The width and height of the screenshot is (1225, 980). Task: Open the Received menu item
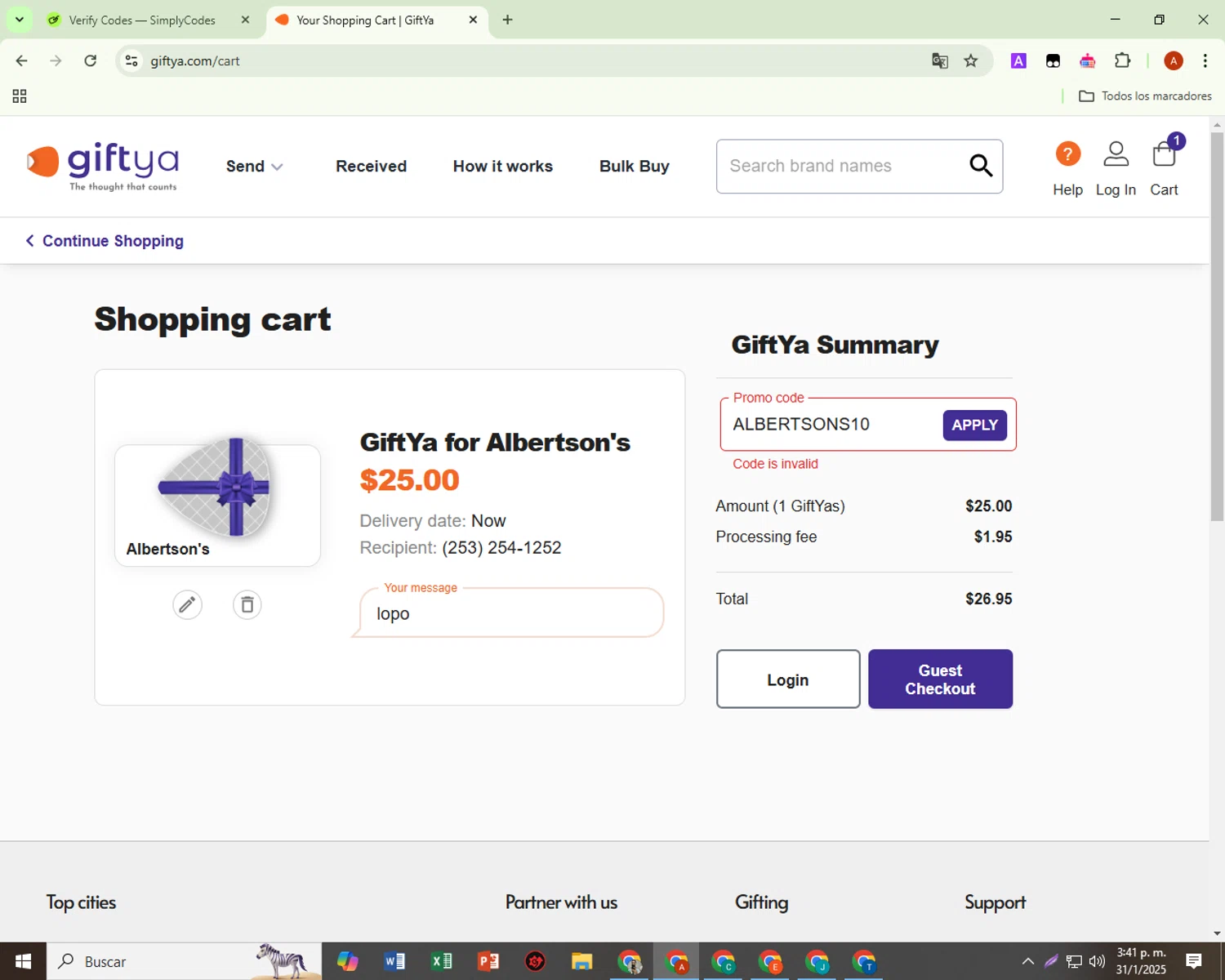(371, 166)
